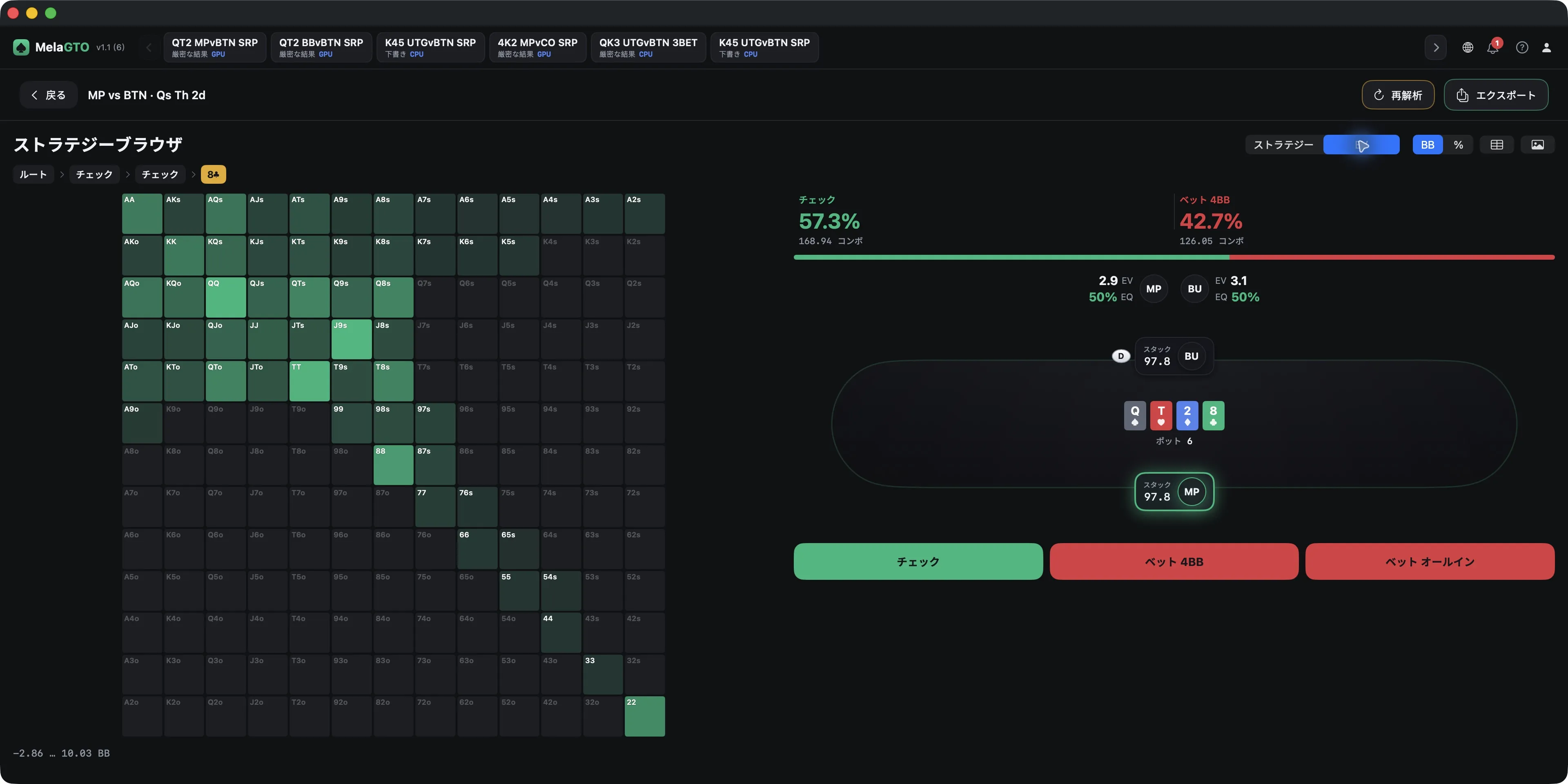Go to ルート breadcrumb
Screen dimensions: 1568x784
click(x=33, y=175)
